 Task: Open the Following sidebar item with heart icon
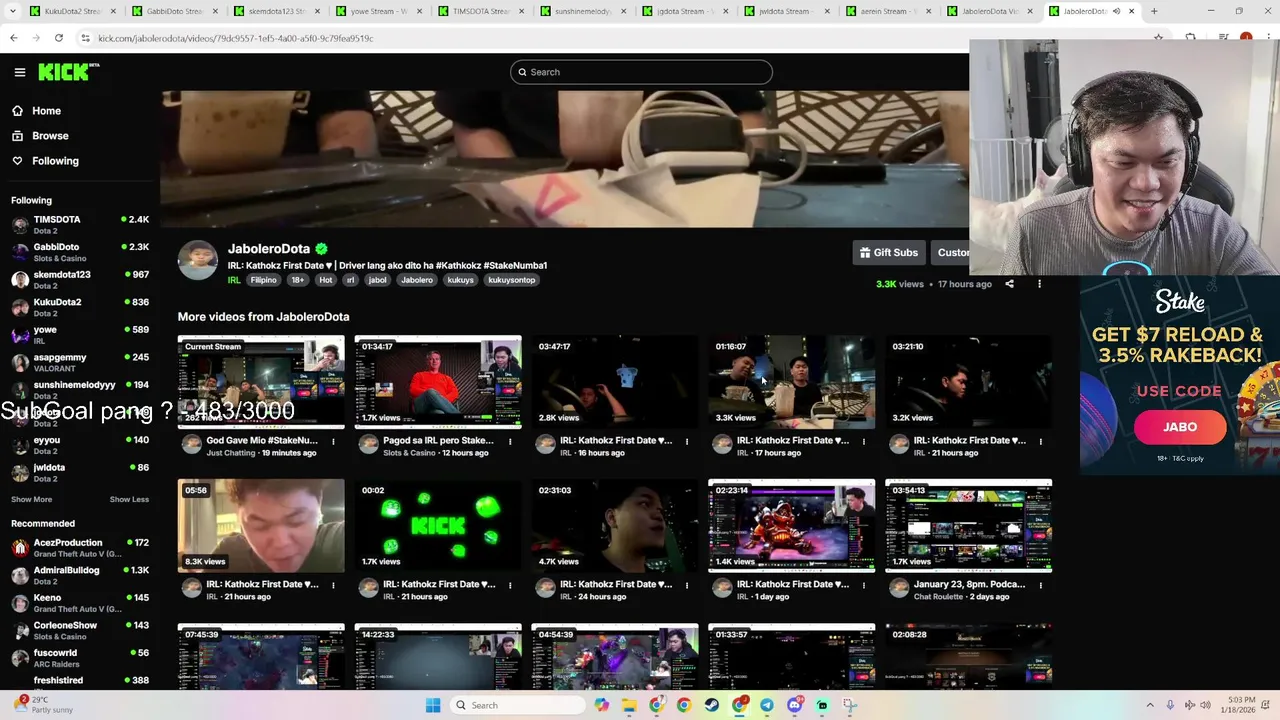55,161
